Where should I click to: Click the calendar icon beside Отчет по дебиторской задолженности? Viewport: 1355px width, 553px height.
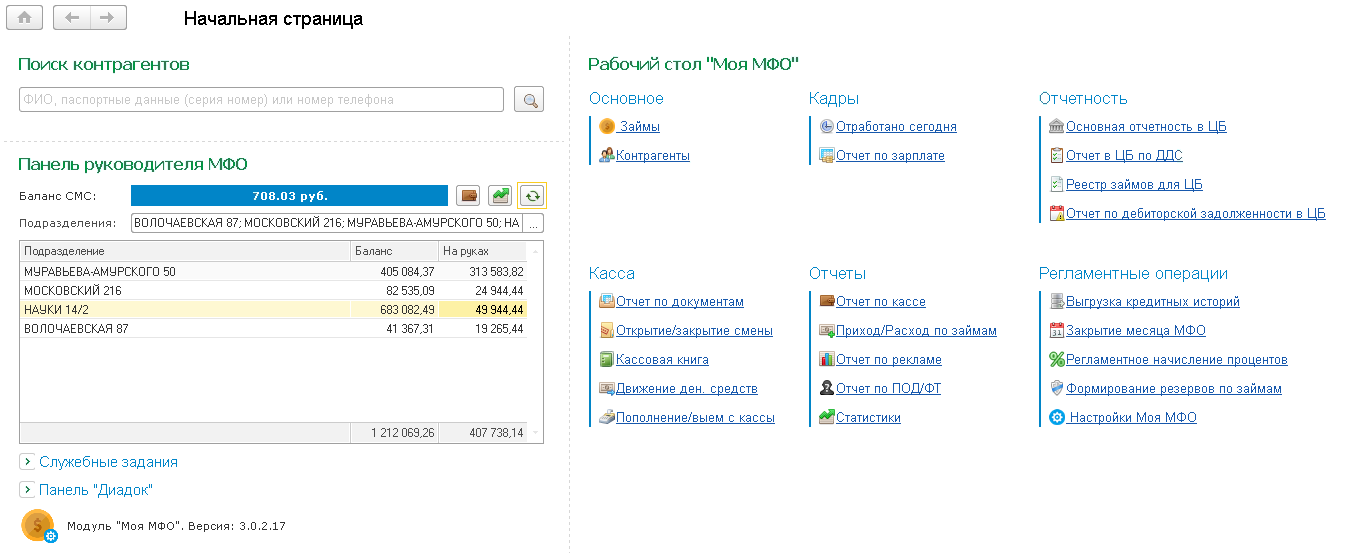(x=1057, y=213)
